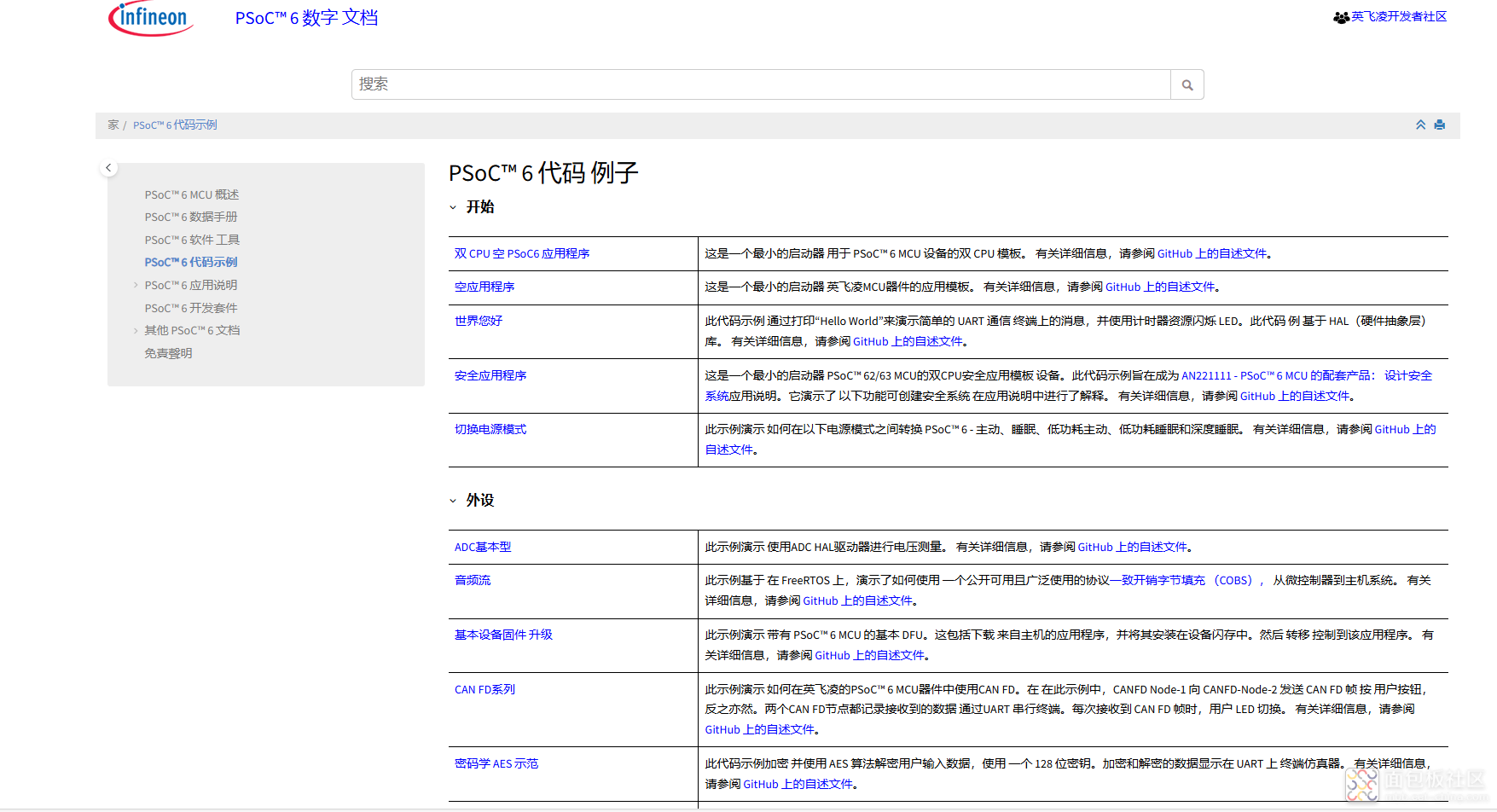Open 双 CPU 空 PSoC6 应用程序 link
The image size is (1497, 812).
click(x=522, y=253)
